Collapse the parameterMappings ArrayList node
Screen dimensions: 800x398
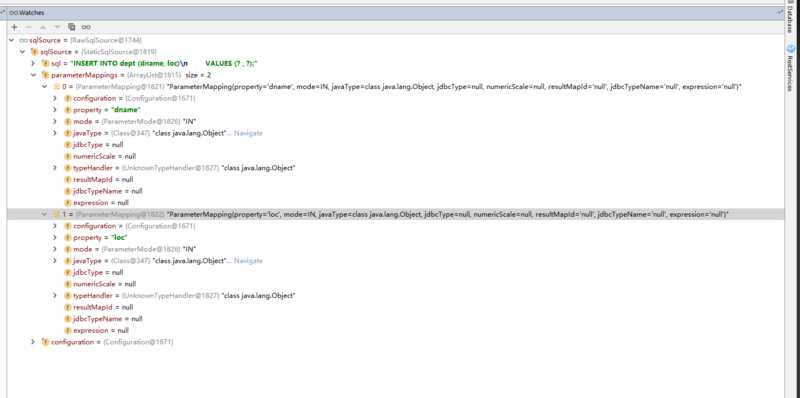tap(33, 75)
